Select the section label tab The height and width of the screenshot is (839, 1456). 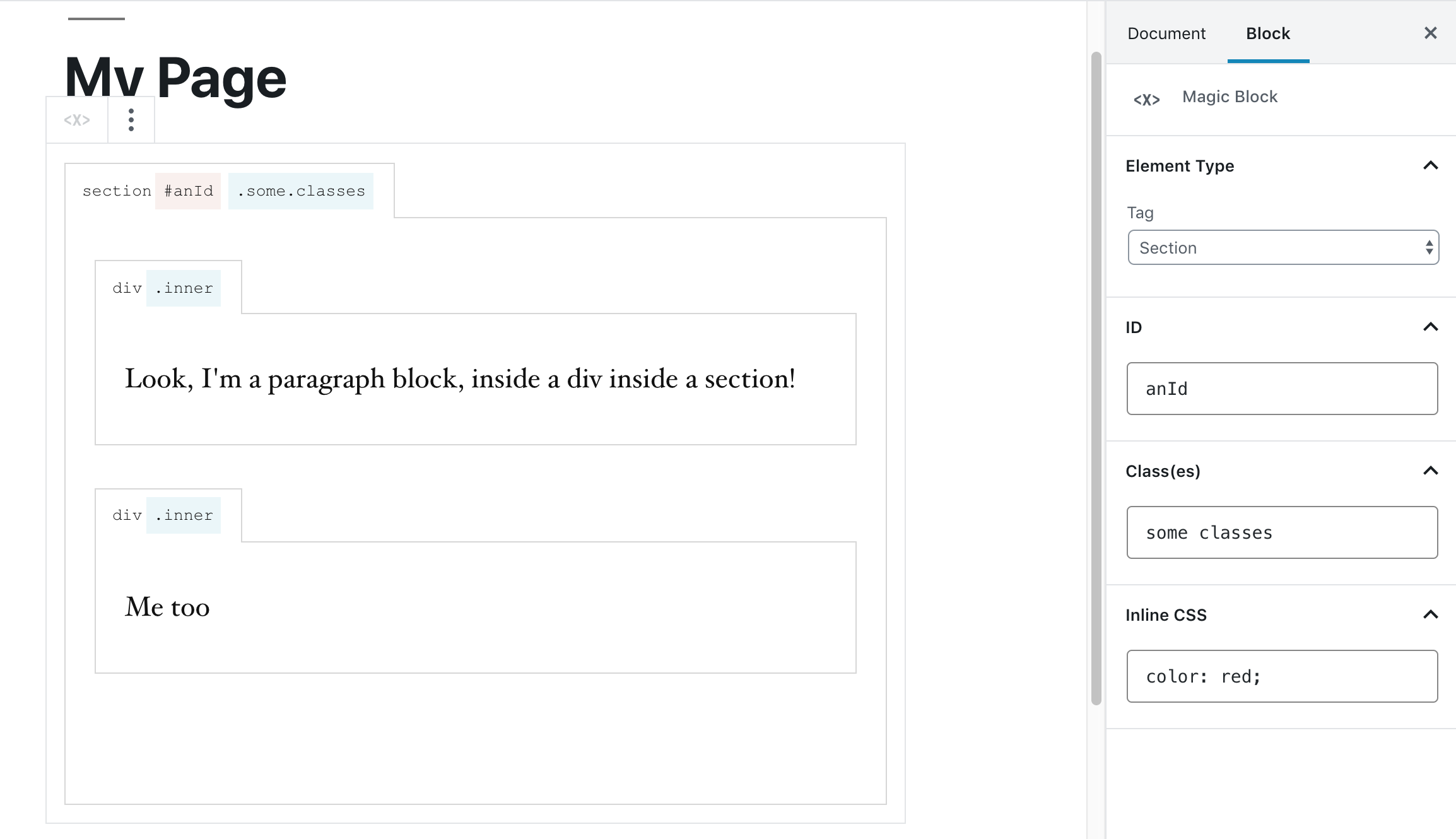pyautogui.click(x=117, y=191)
